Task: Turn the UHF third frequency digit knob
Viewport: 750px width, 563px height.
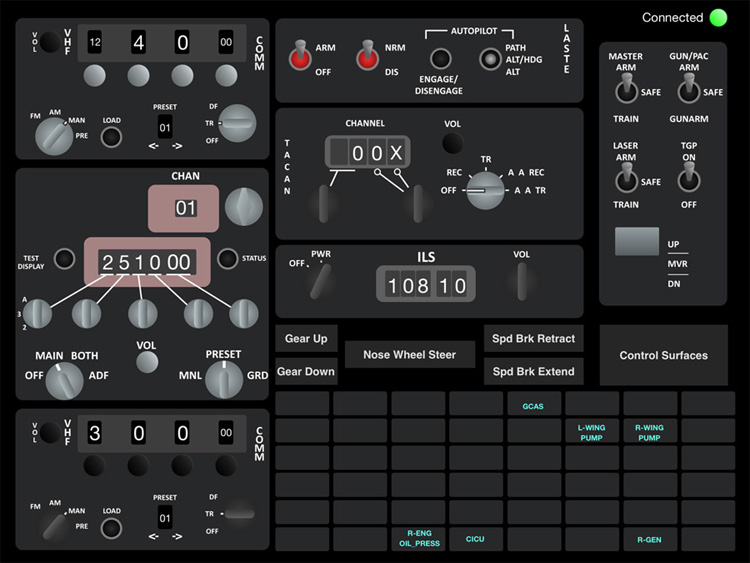Action: [143, 314]
